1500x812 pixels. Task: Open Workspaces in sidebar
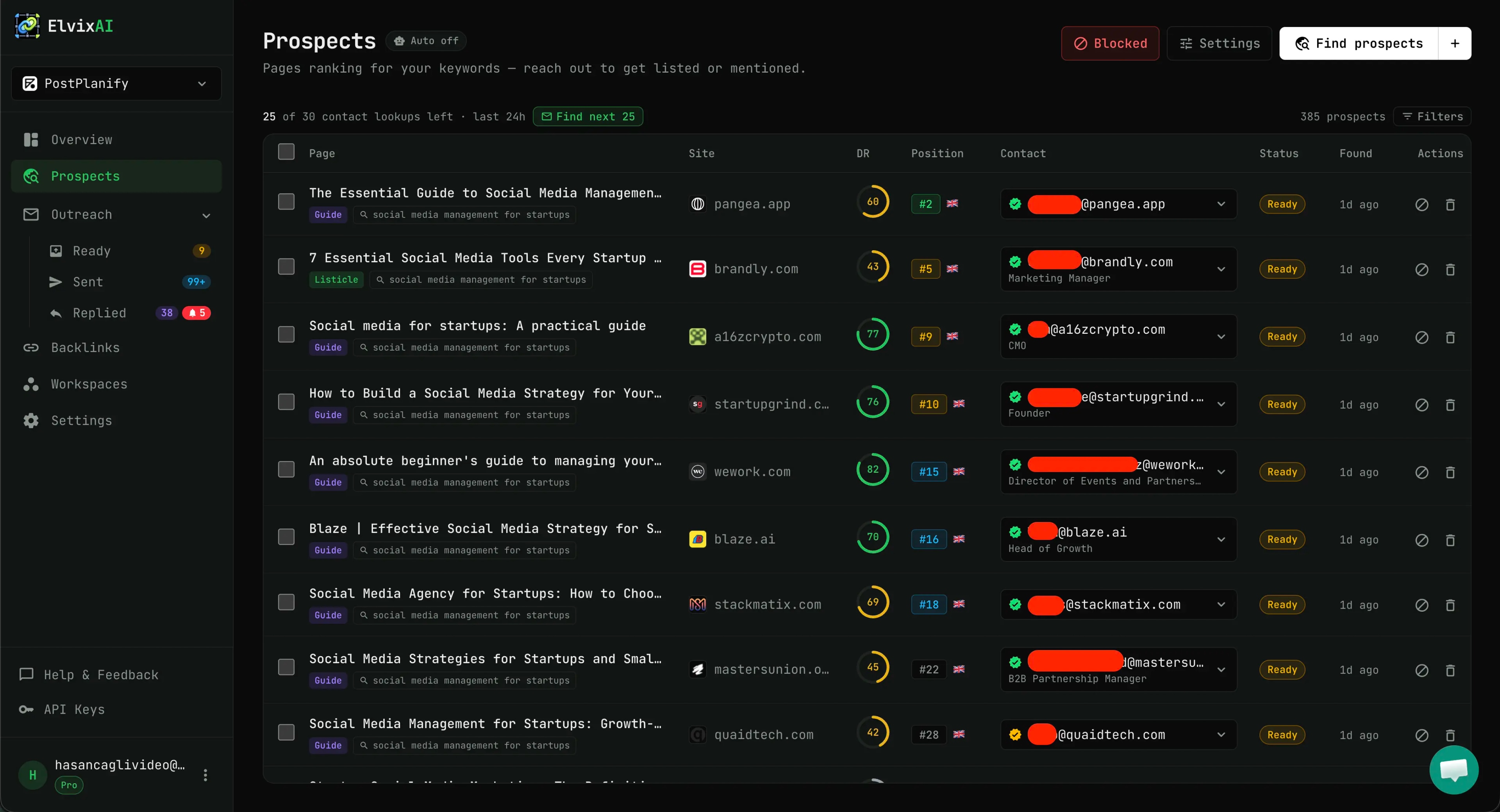[x=116, y=384]
